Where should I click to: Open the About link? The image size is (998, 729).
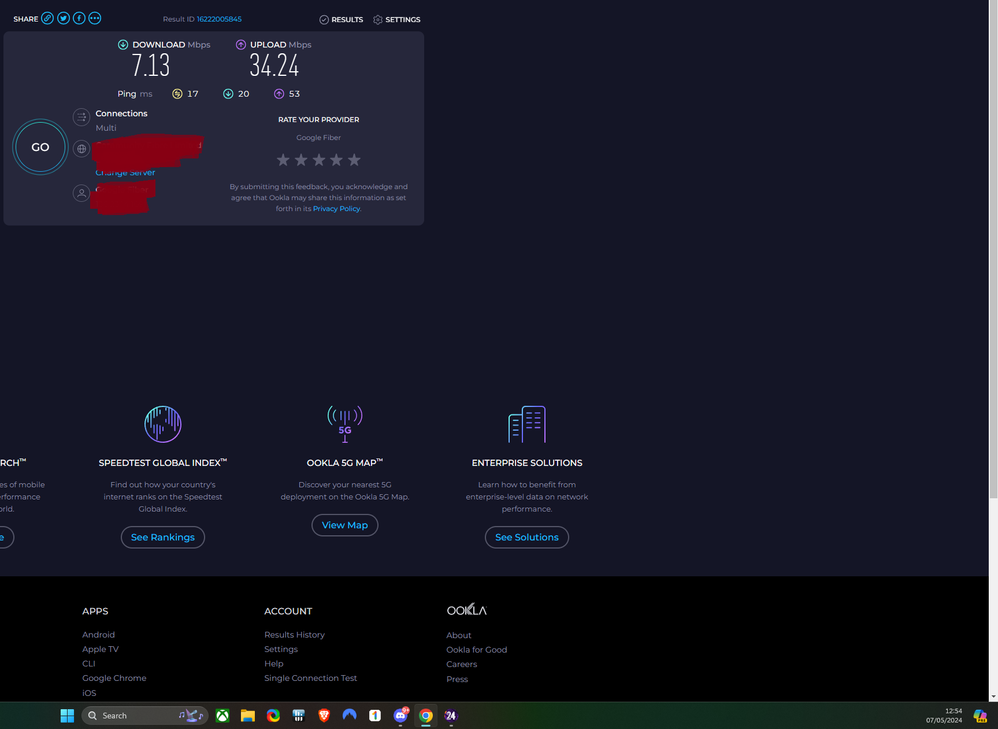click(x=459, y=635)
